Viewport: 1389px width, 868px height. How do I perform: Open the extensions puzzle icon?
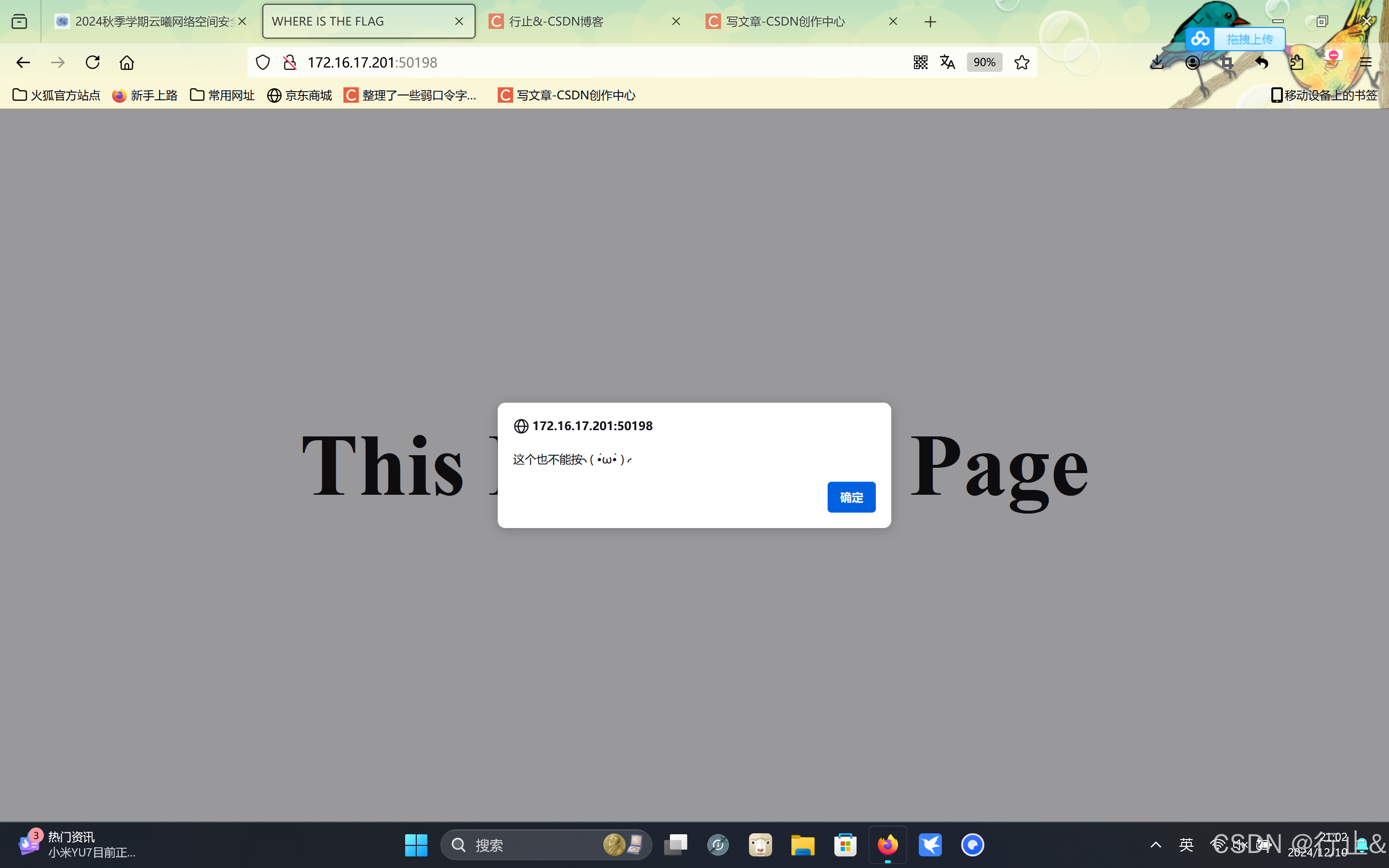coord(1296,62)
